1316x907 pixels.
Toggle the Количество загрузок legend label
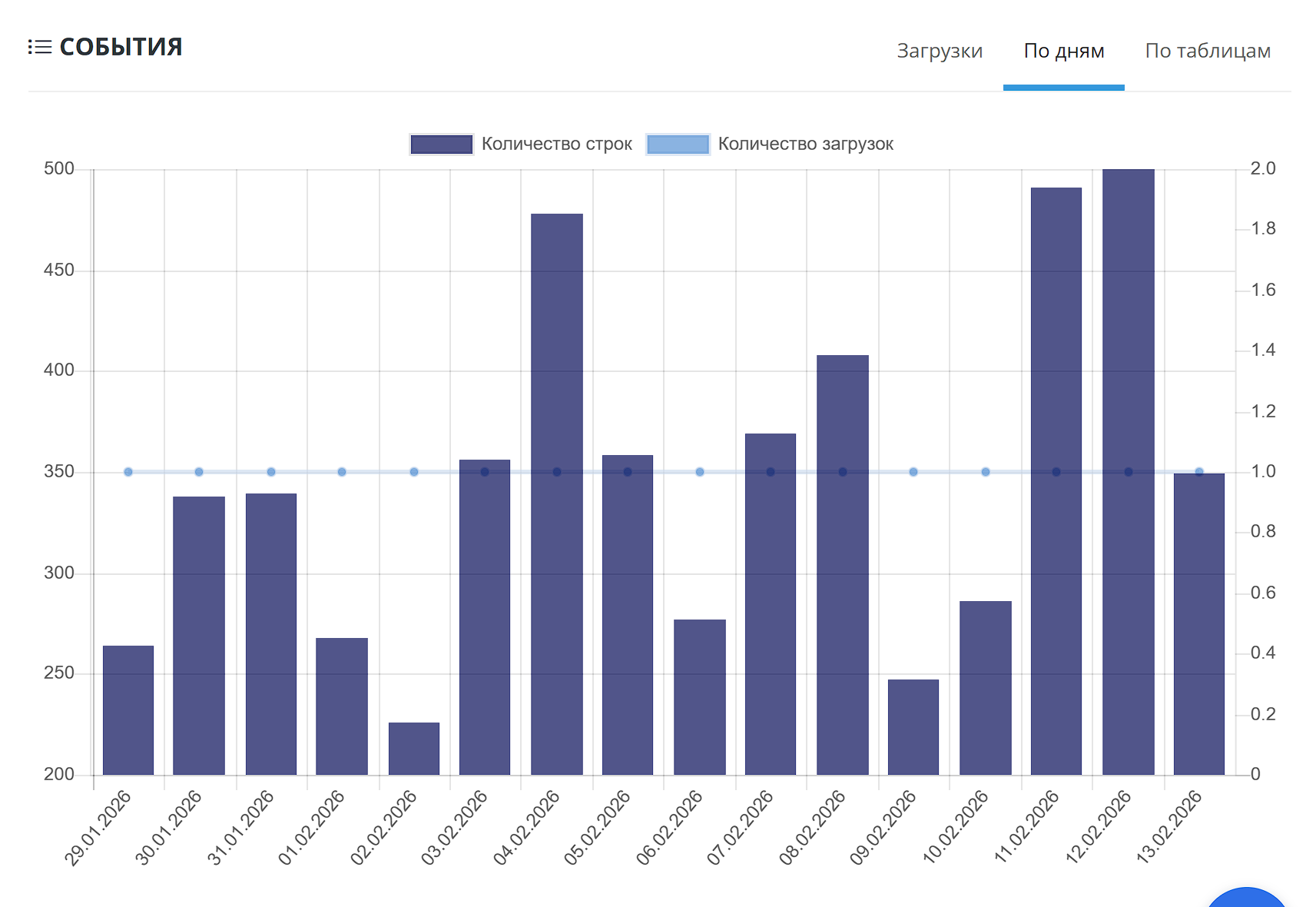pyautogui.click(x=806, y=145)
